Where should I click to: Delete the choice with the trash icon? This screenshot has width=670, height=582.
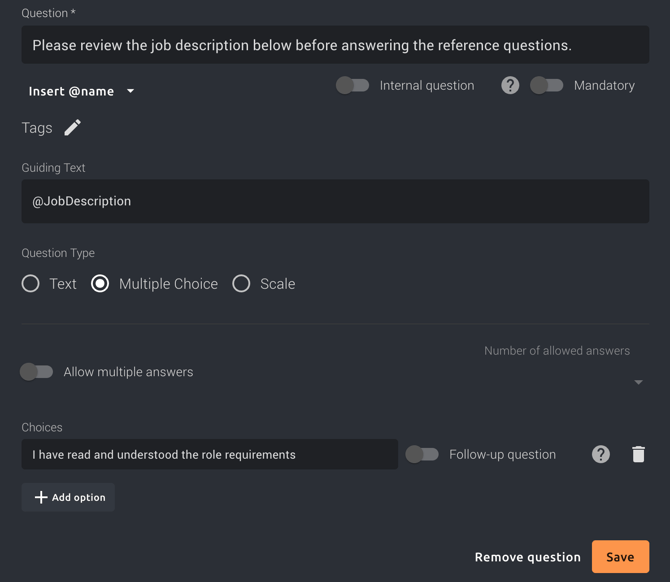tap(638, 454)
